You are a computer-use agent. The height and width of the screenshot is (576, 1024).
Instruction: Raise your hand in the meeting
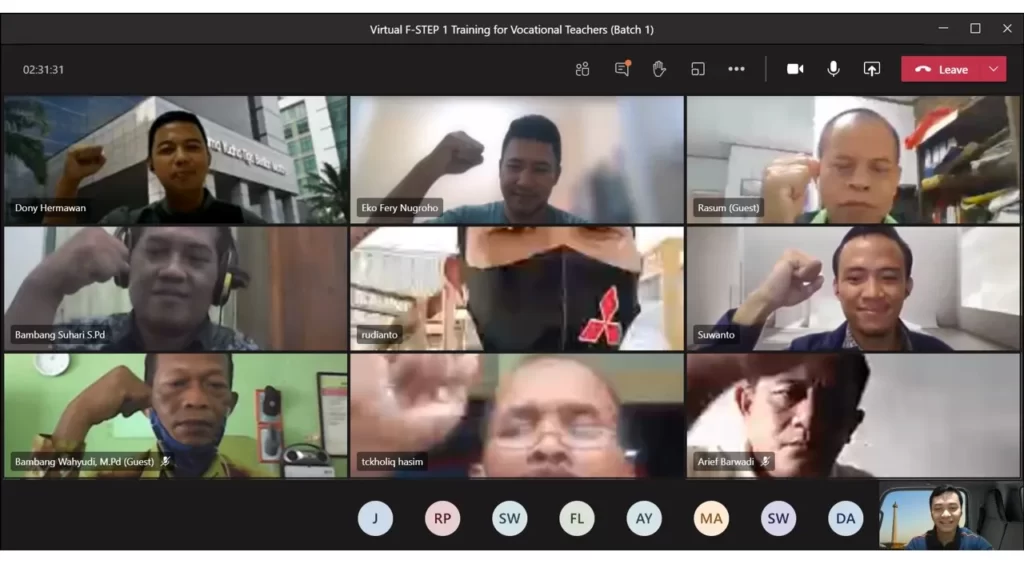click(659, 69)
